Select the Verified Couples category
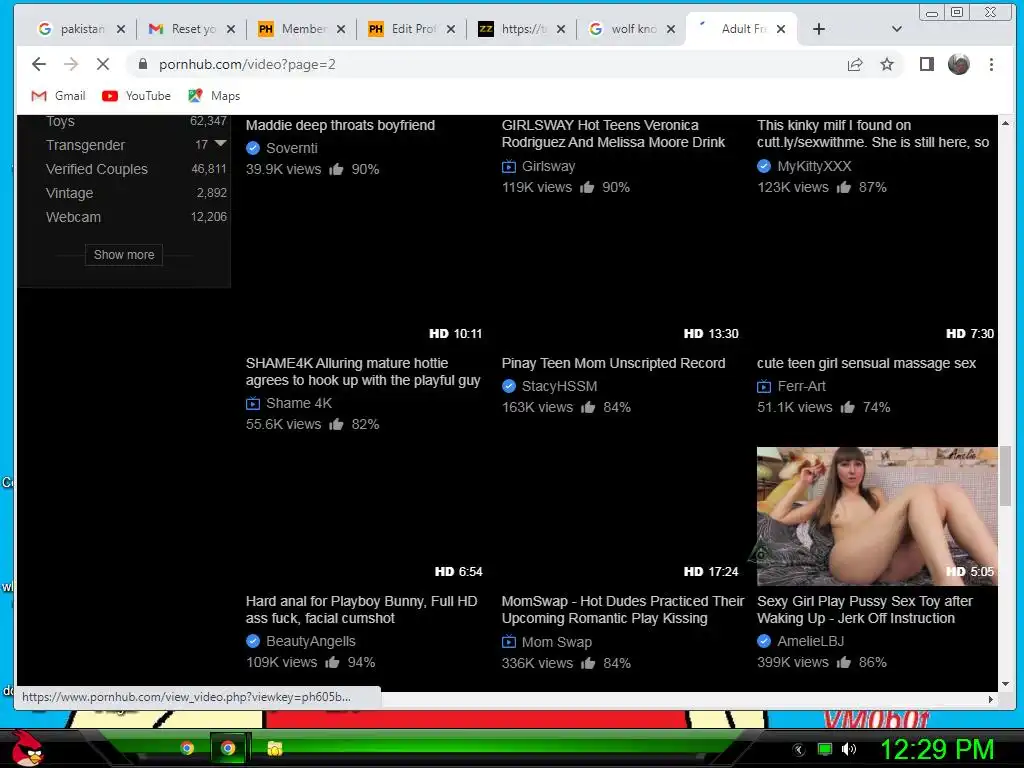The height and width of the screenshot is (768, 1024). 97,169
